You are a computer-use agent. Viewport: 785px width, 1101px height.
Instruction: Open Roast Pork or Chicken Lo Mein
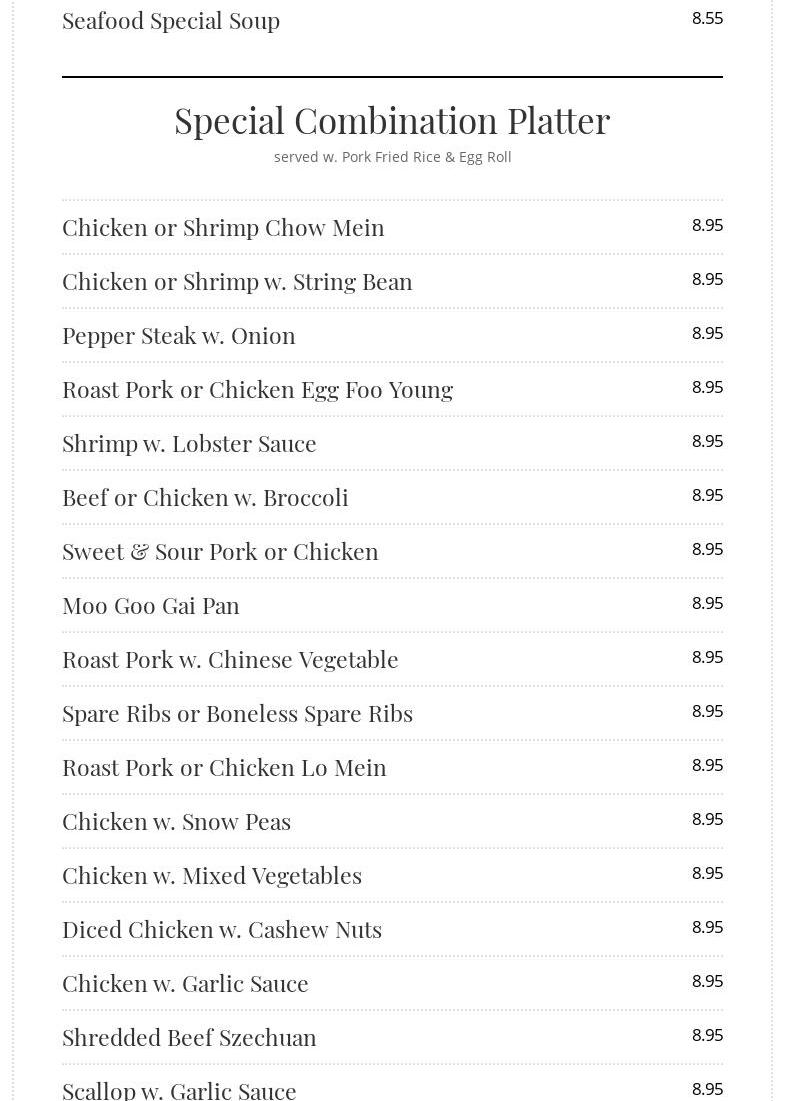224,767
